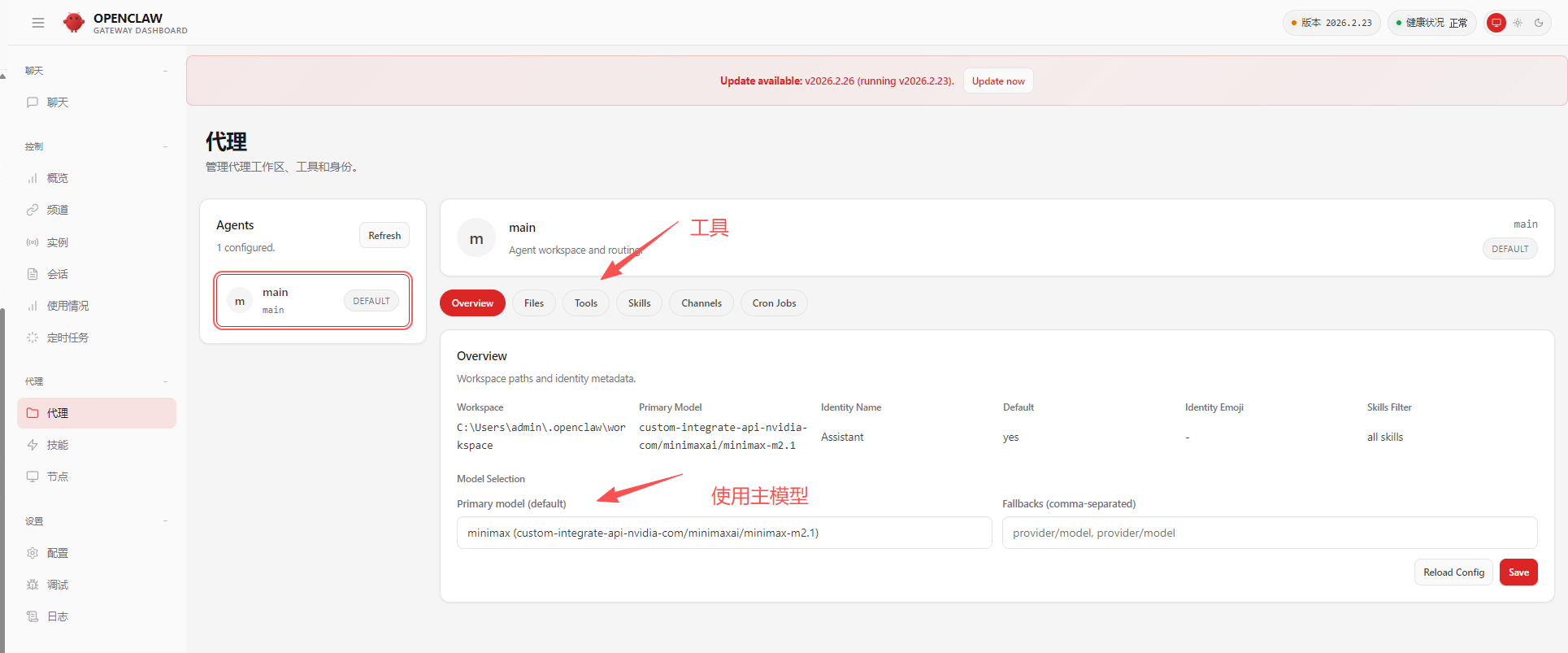Viewport: 1568px width, 653px height.
Task: Open 节点 nodes in sidebar
Action: pyautogui.click(x=96, y=477)
